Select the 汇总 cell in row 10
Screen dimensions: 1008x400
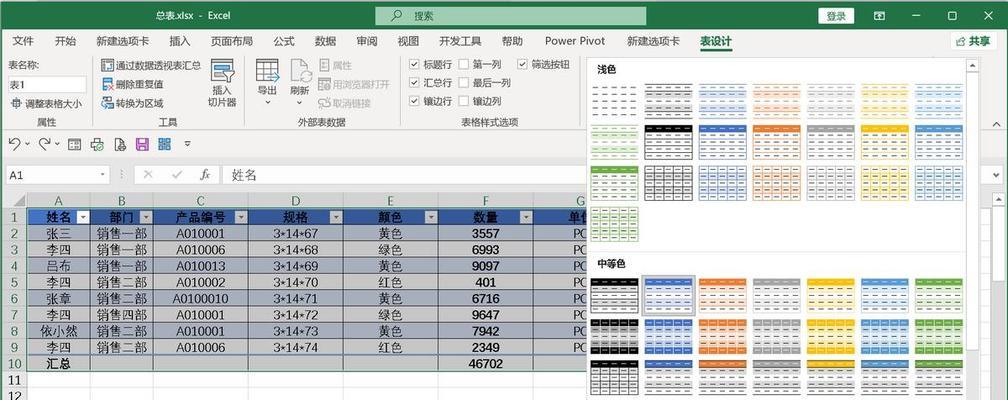[58, 363]
